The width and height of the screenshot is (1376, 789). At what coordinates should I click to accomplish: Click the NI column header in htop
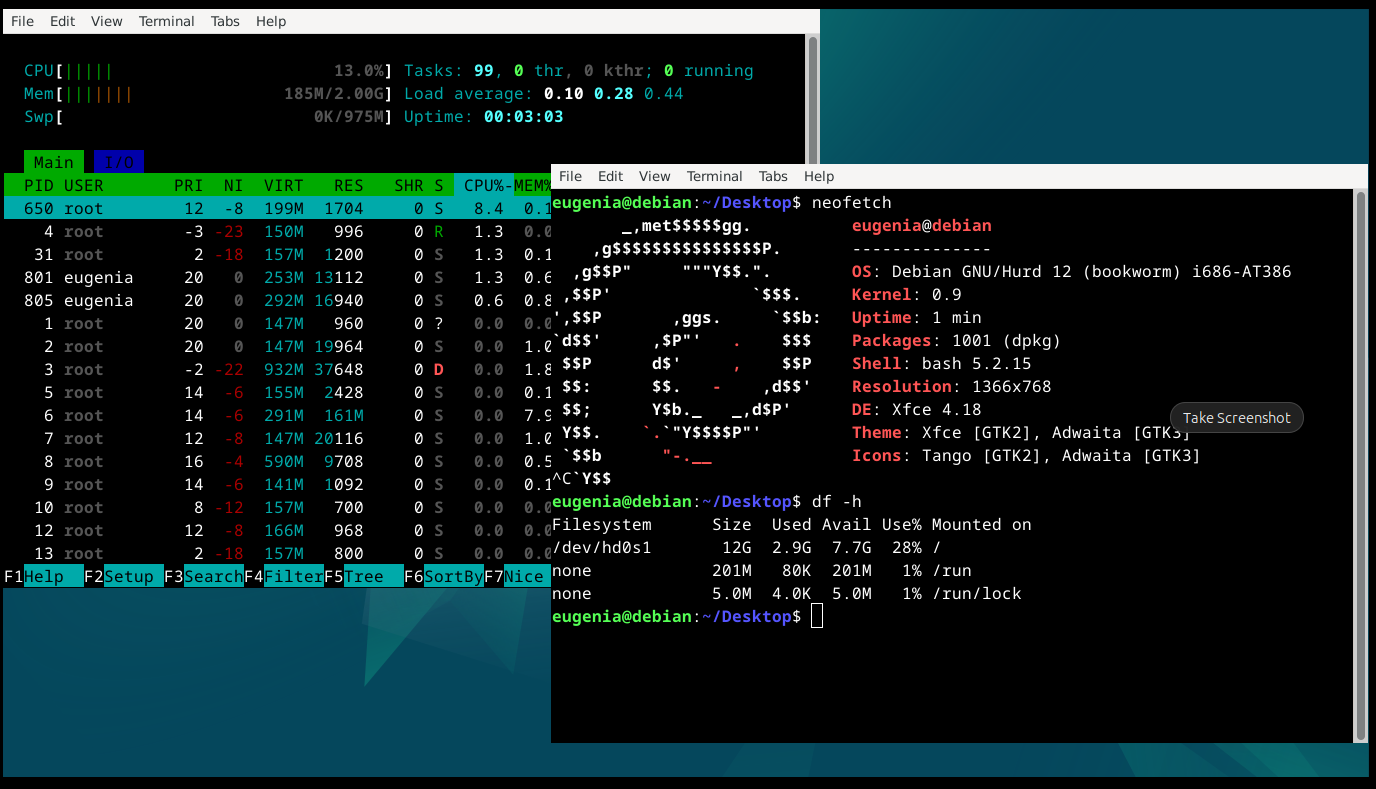click(x=234, y=185)
